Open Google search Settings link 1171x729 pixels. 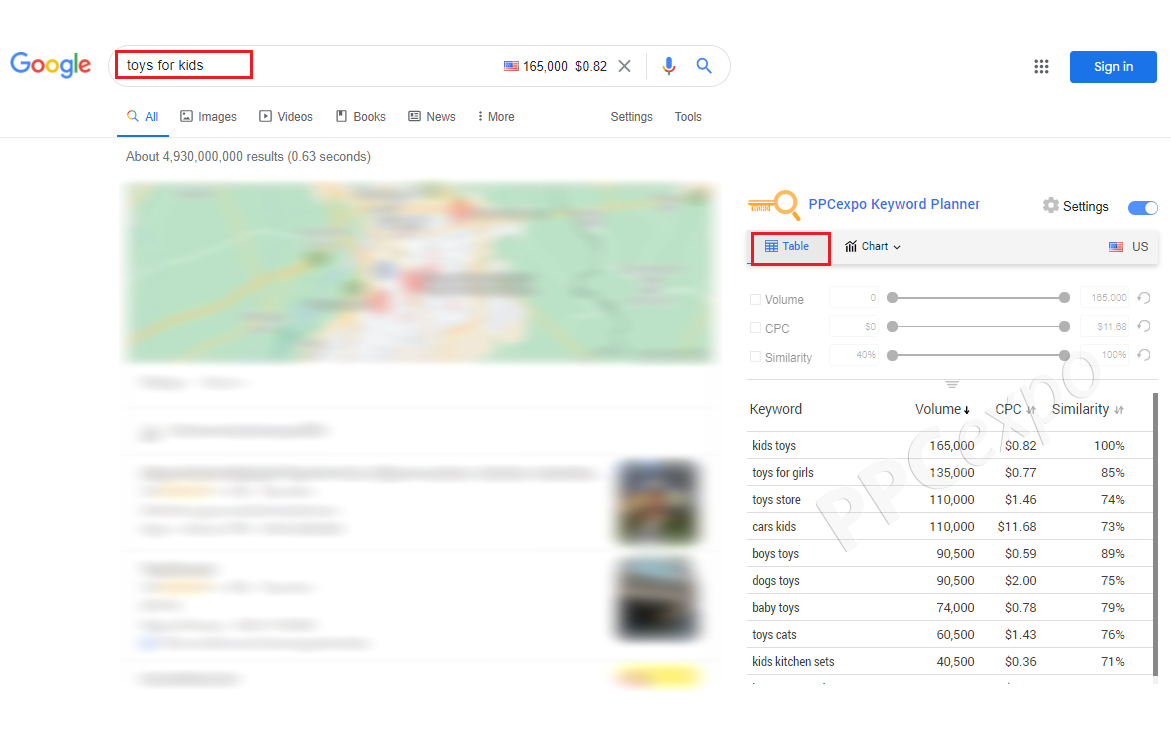coord(631,117)
